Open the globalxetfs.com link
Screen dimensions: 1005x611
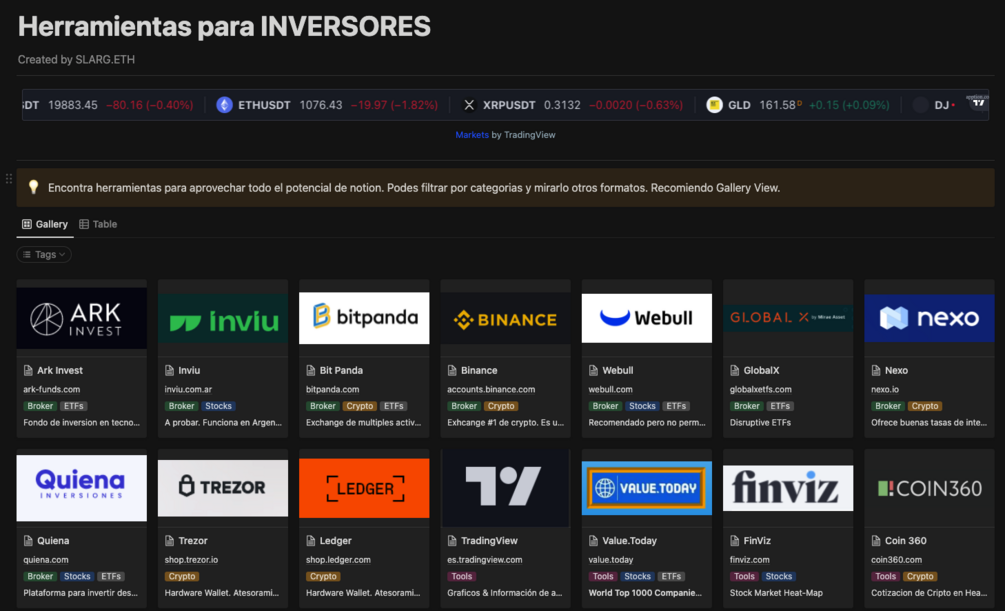coord(761,389)
